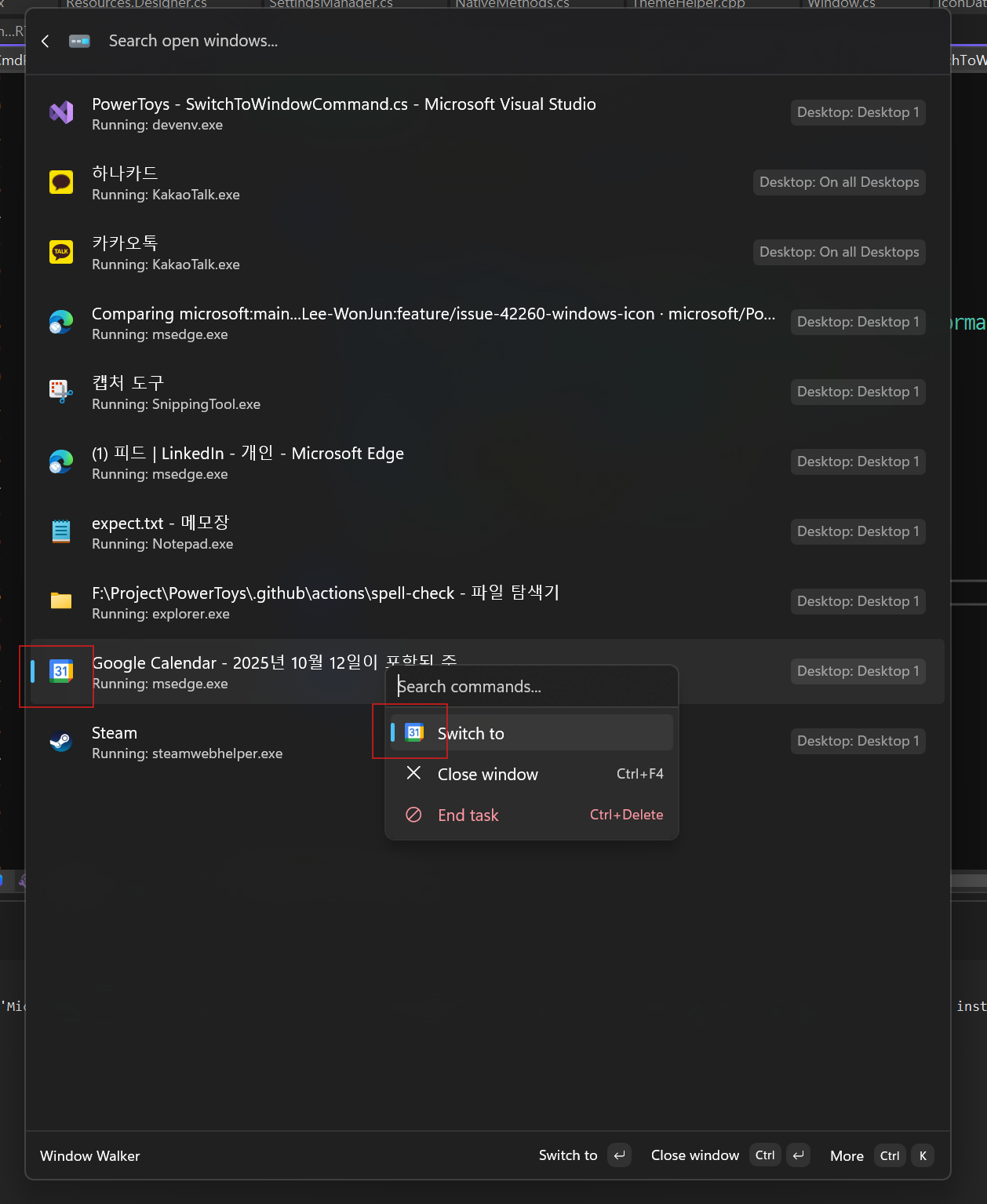Screen dimensions: 987x1204
Task: Click the Enter key icon next to Switch to
Action: [620, 1155]
